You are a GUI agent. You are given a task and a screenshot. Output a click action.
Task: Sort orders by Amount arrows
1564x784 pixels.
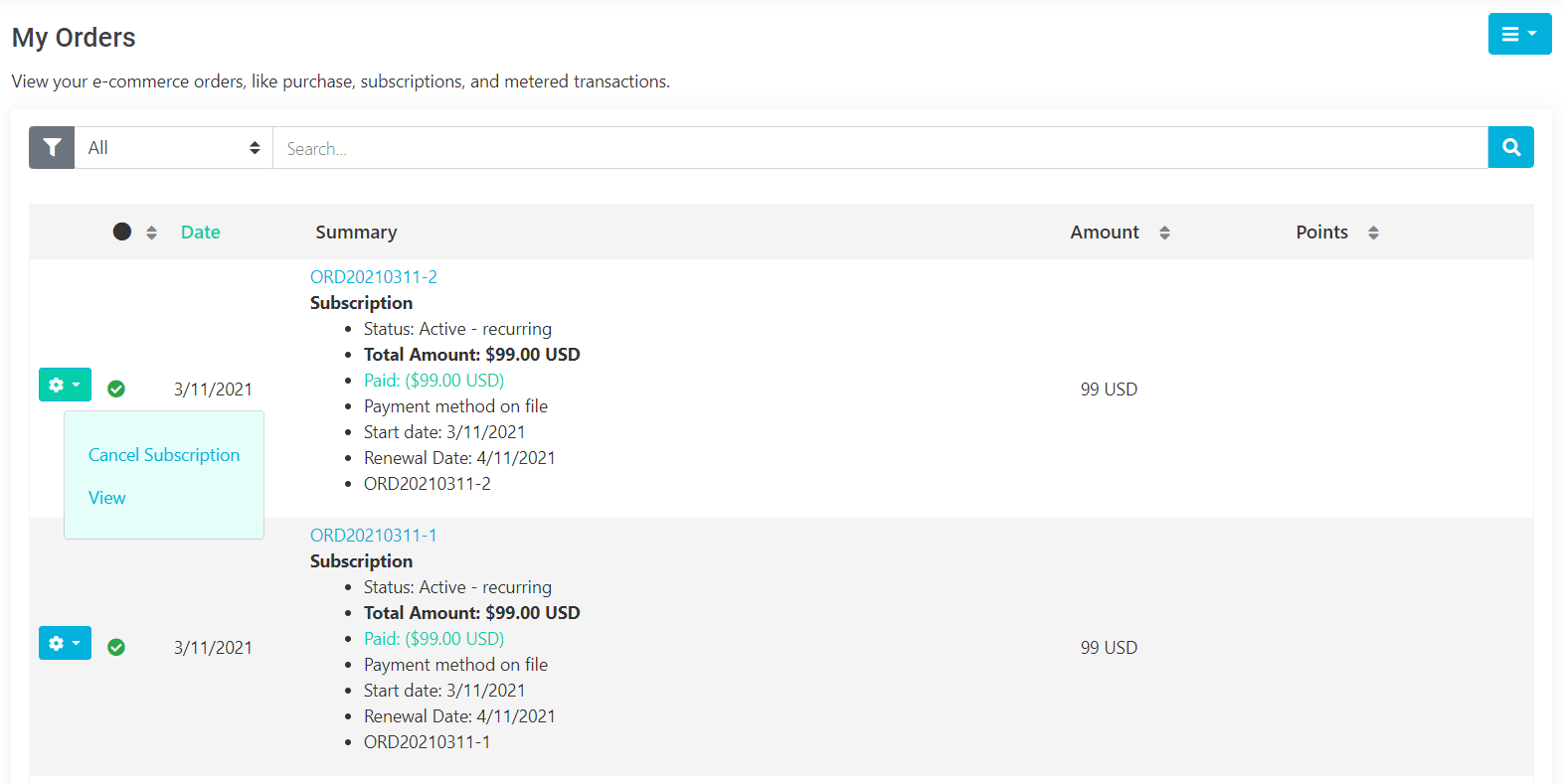click(1164, 233)
